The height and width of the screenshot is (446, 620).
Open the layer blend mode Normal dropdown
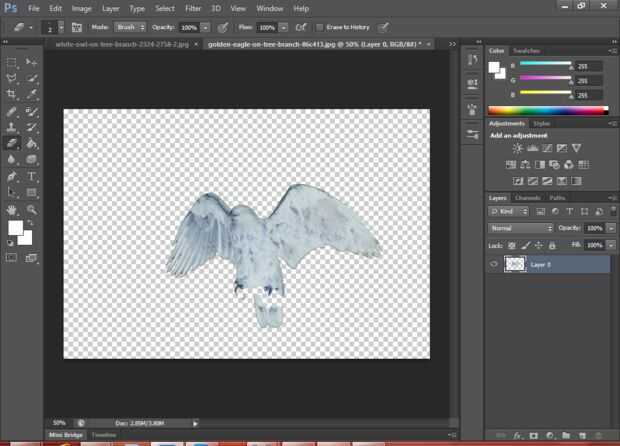[x=520, y=228]
